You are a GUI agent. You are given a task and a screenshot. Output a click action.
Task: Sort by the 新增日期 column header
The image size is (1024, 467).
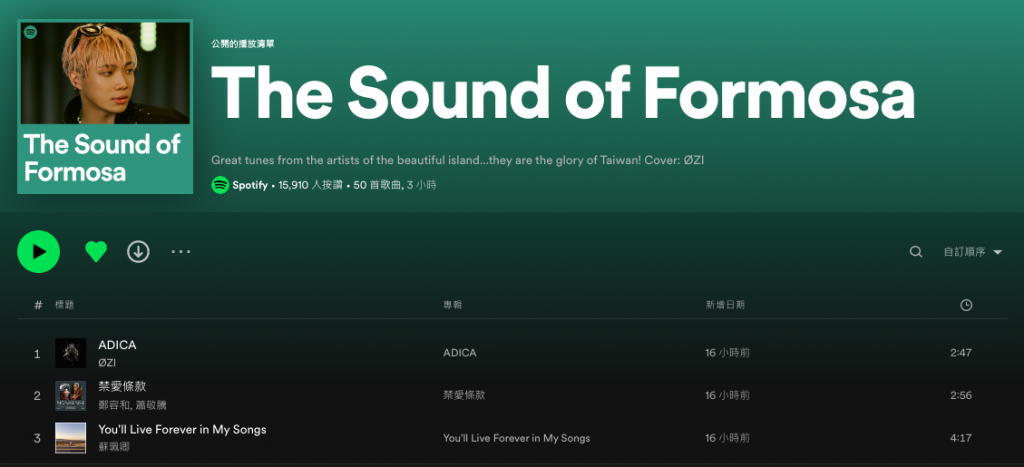coord(724,305)
